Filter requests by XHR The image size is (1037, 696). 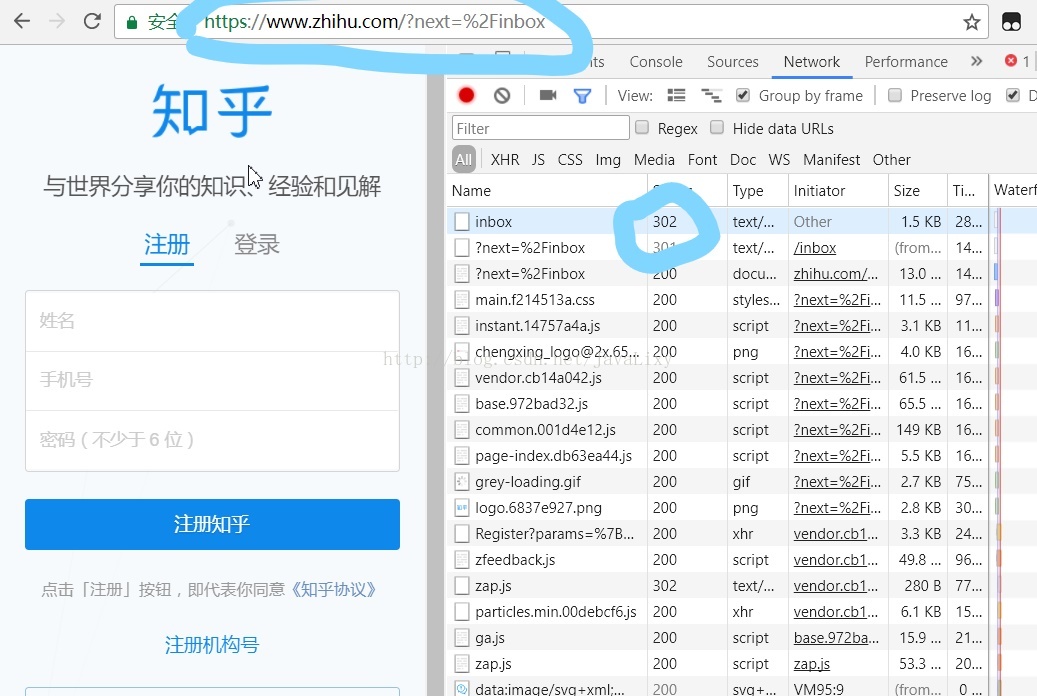pos(505,159)
